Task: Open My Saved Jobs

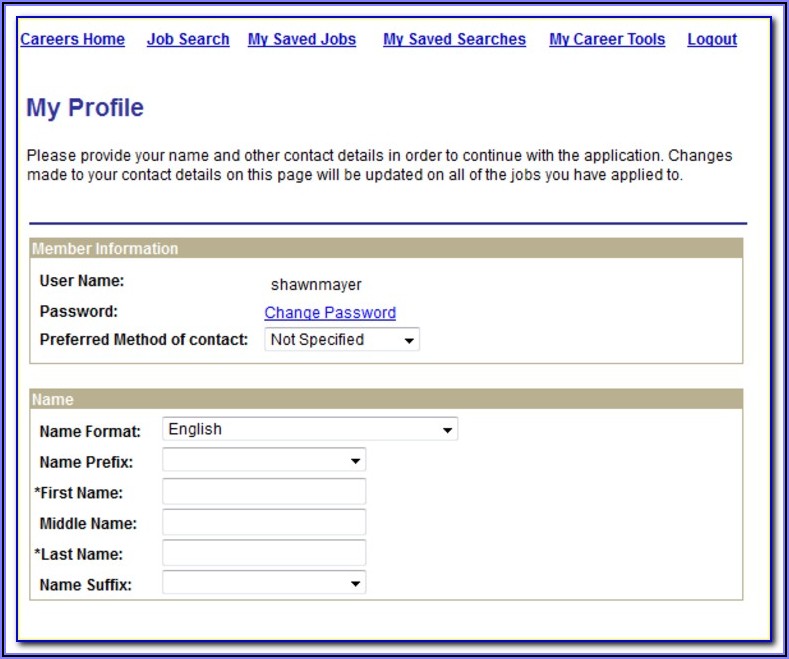Action: point(301,39)
